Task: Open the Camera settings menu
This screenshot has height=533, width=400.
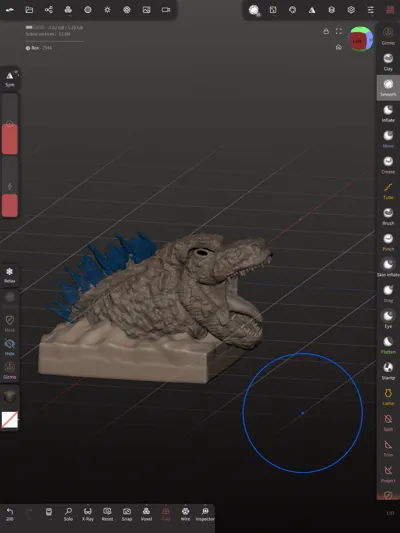Action: click(x=166, y=10)
